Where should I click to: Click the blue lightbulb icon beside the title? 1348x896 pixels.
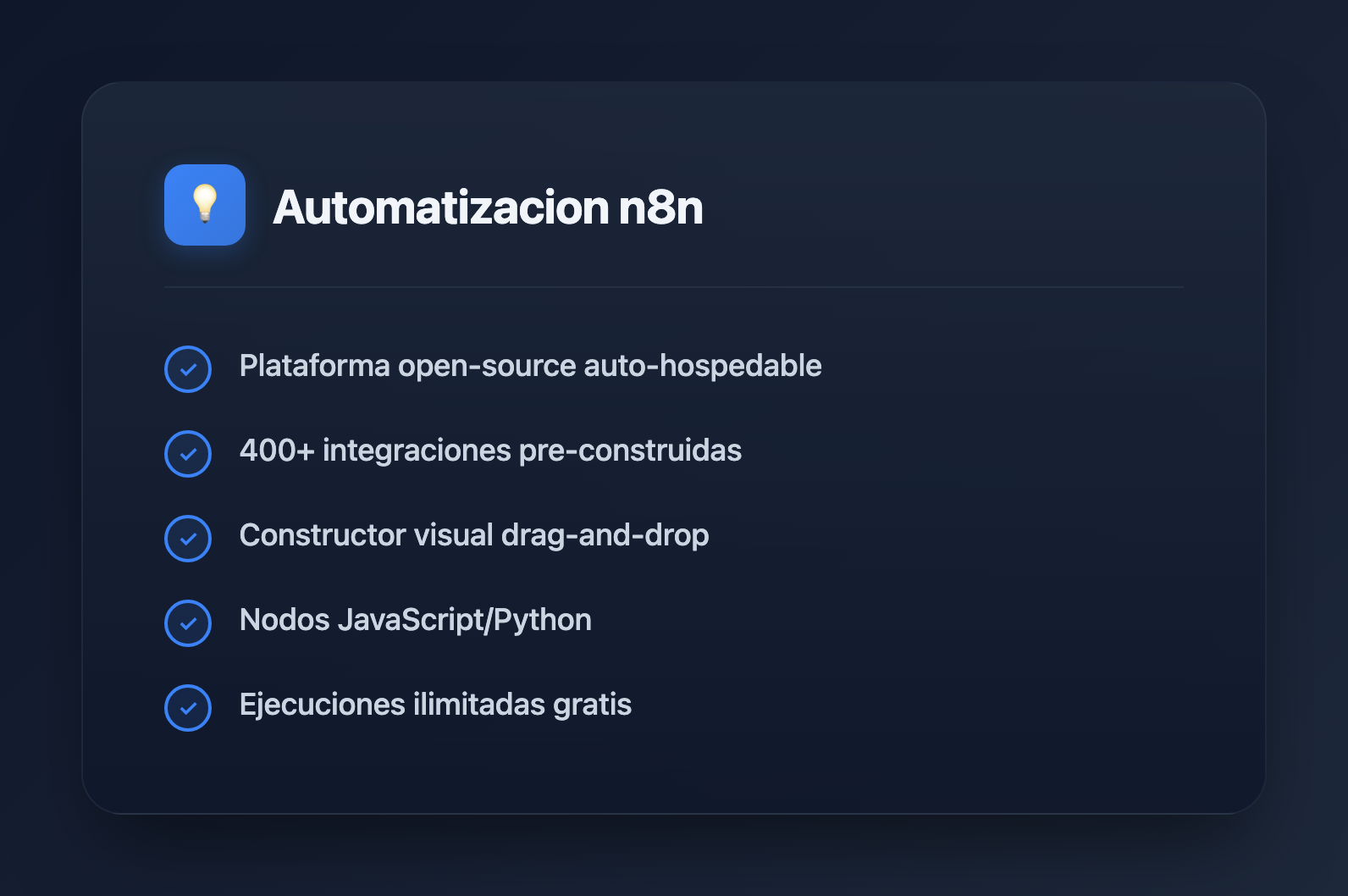click(205, 205)
